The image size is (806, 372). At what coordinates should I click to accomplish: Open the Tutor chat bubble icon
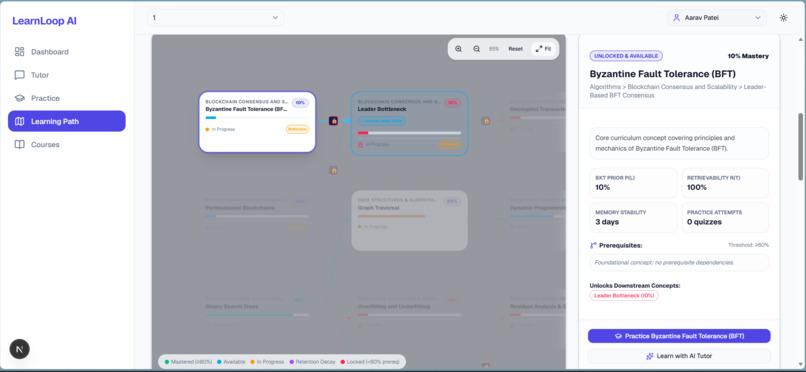(x=20, y=75)
